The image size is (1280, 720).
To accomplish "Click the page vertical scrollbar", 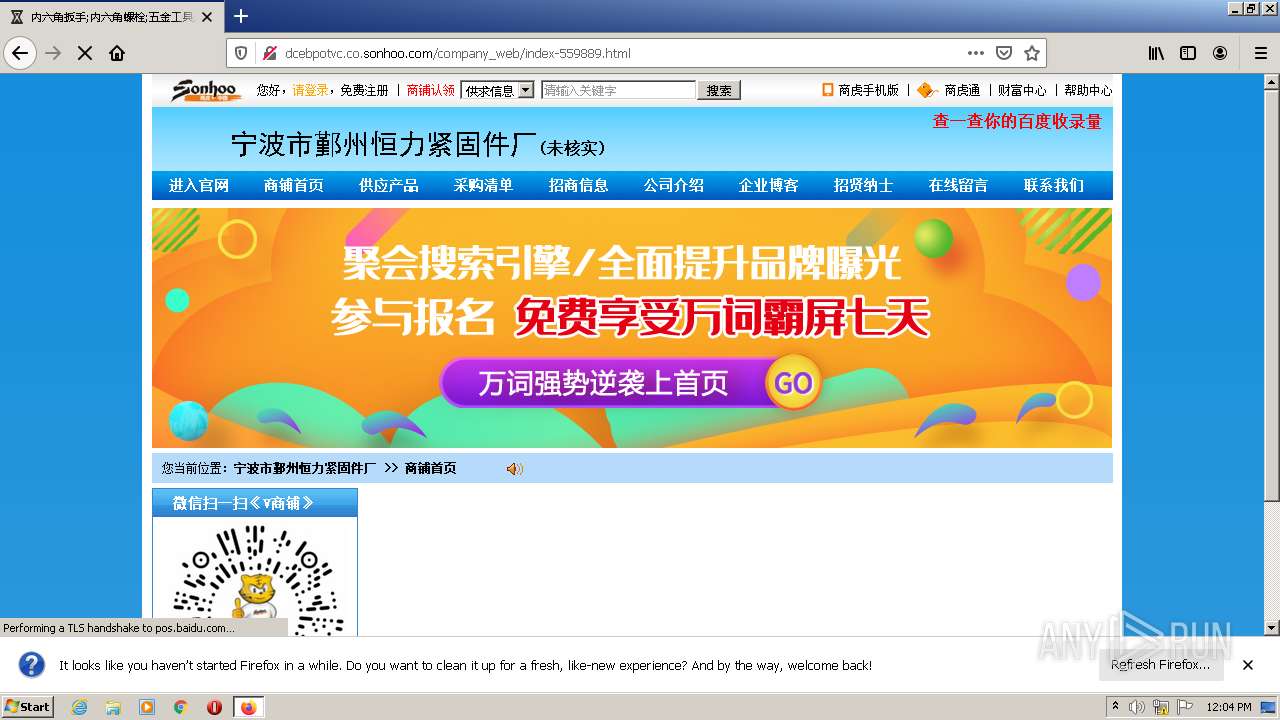I will tap(1272, 355).
